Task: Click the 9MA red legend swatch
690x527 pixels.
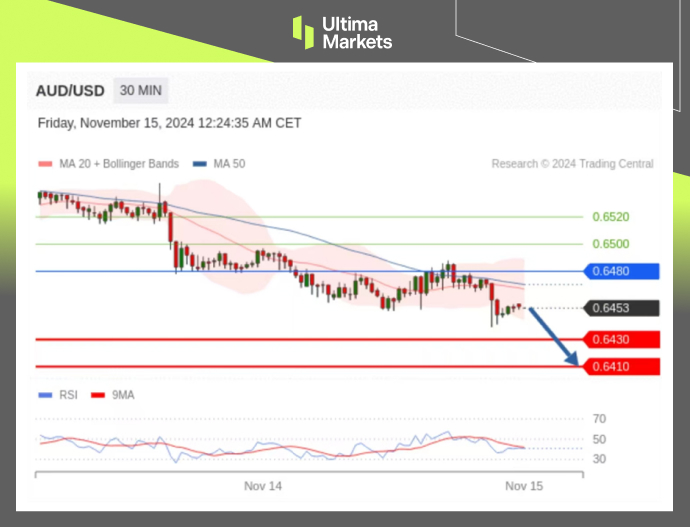Action: pos(99,395)
